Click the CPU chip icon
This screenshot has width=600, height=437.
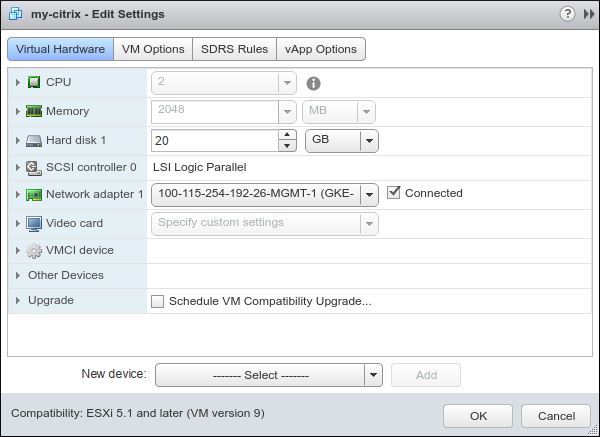click(34, 82)
